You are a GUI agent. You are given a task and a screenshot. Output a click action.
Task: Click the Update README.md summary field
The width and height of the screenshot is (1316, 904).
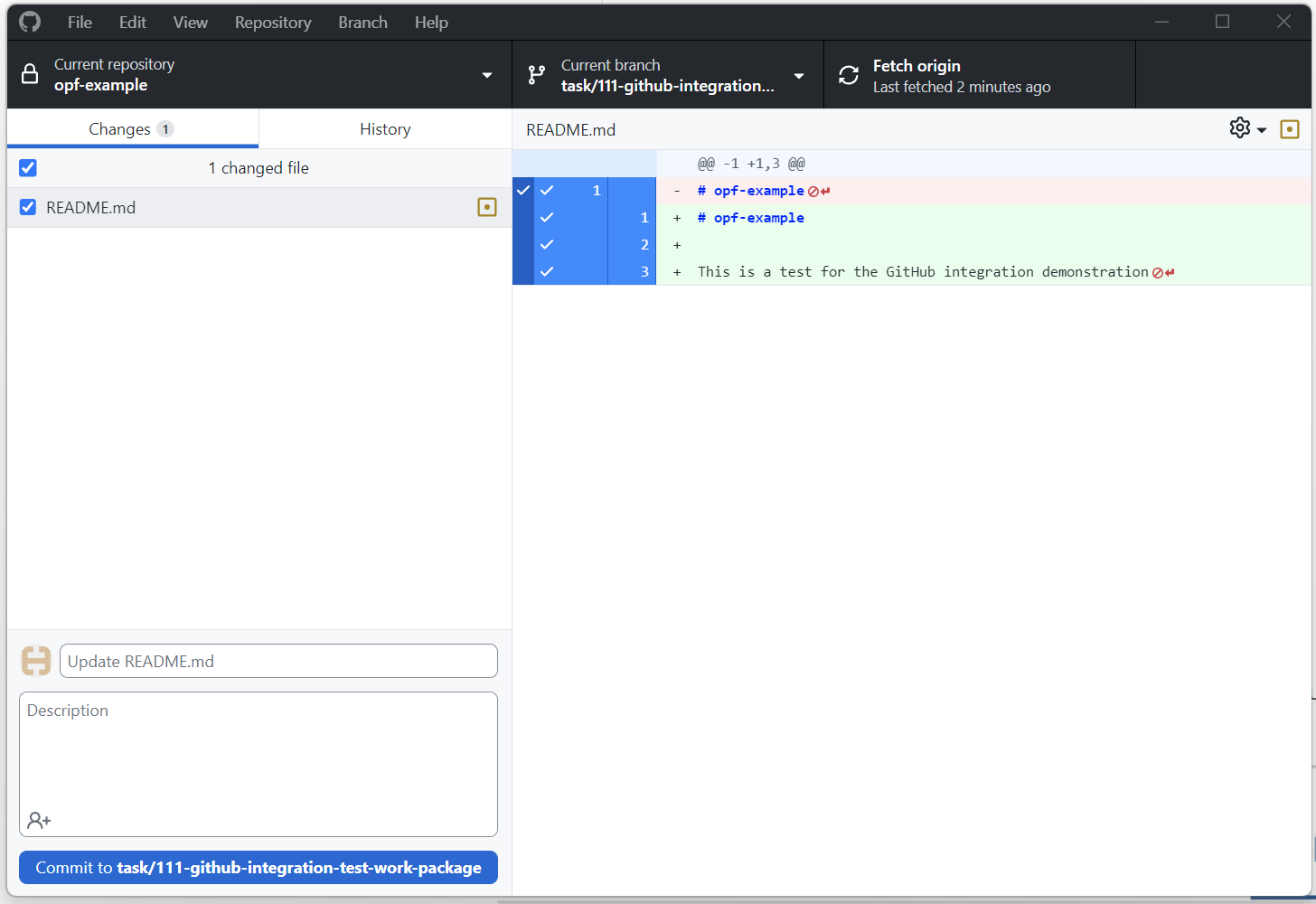click(x=278, y=661)
